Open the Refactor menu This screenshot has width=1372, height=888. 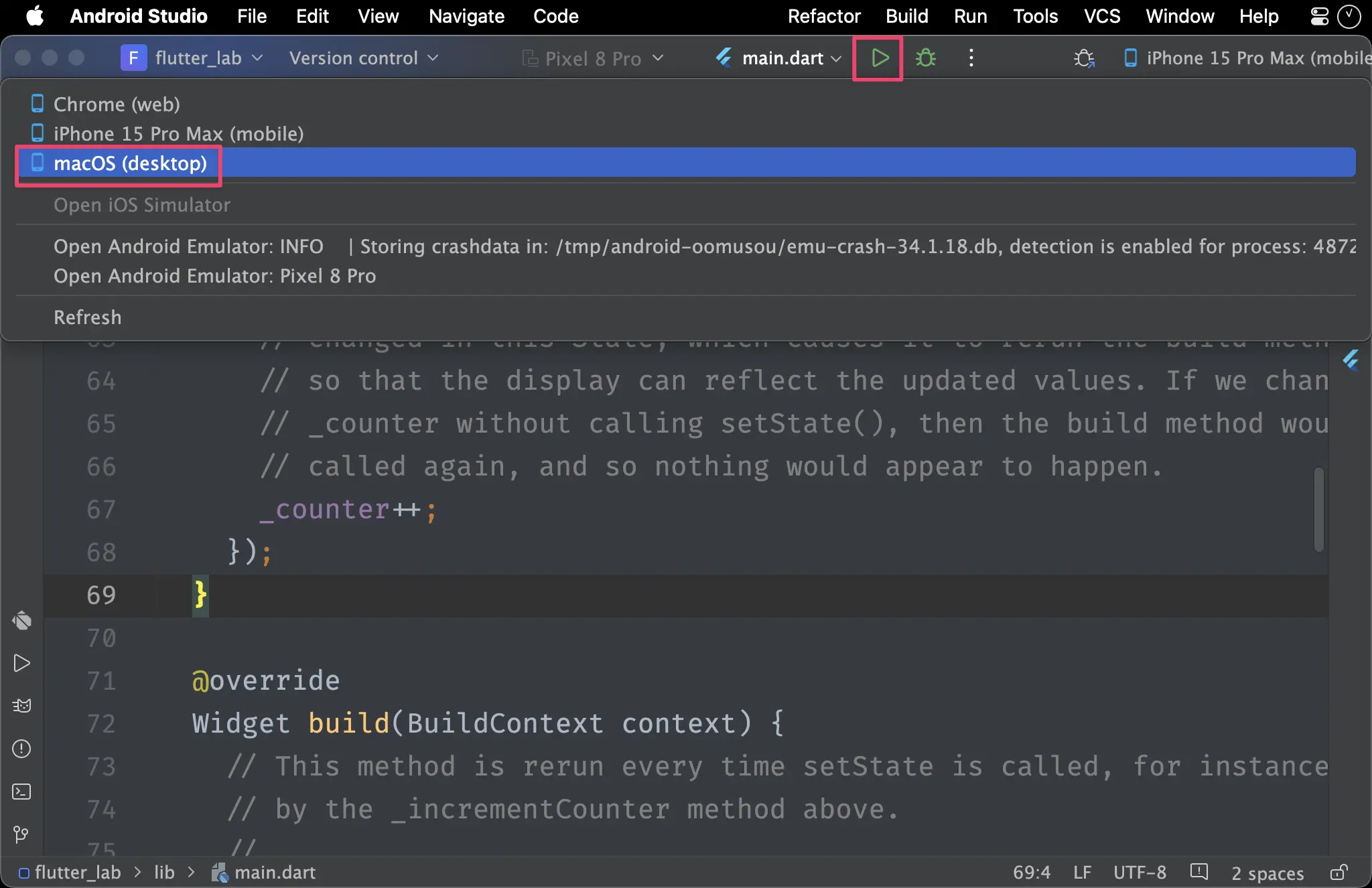[824, 16]
